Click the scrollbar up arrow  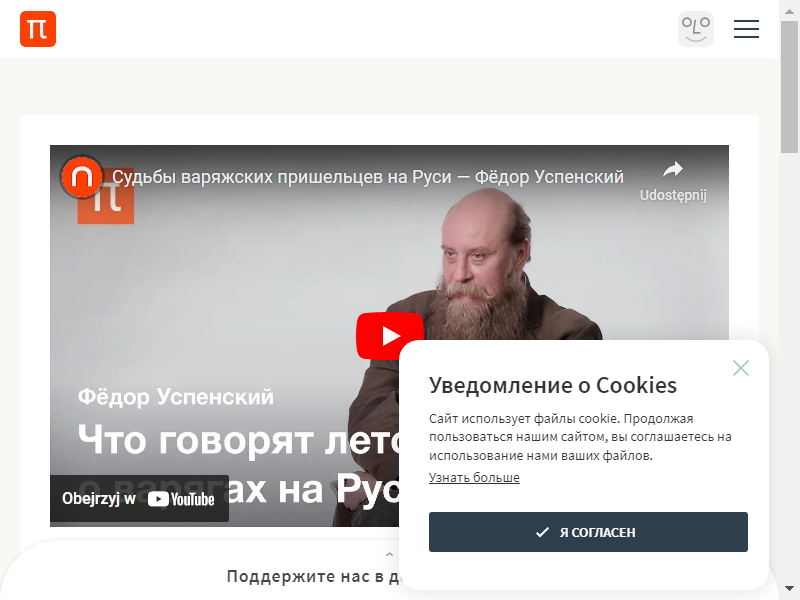click(x=790, y=10)
